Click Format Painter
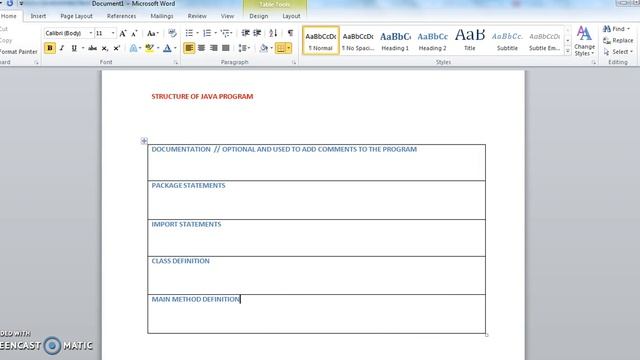640x360 pixels. tap(18, 52)
